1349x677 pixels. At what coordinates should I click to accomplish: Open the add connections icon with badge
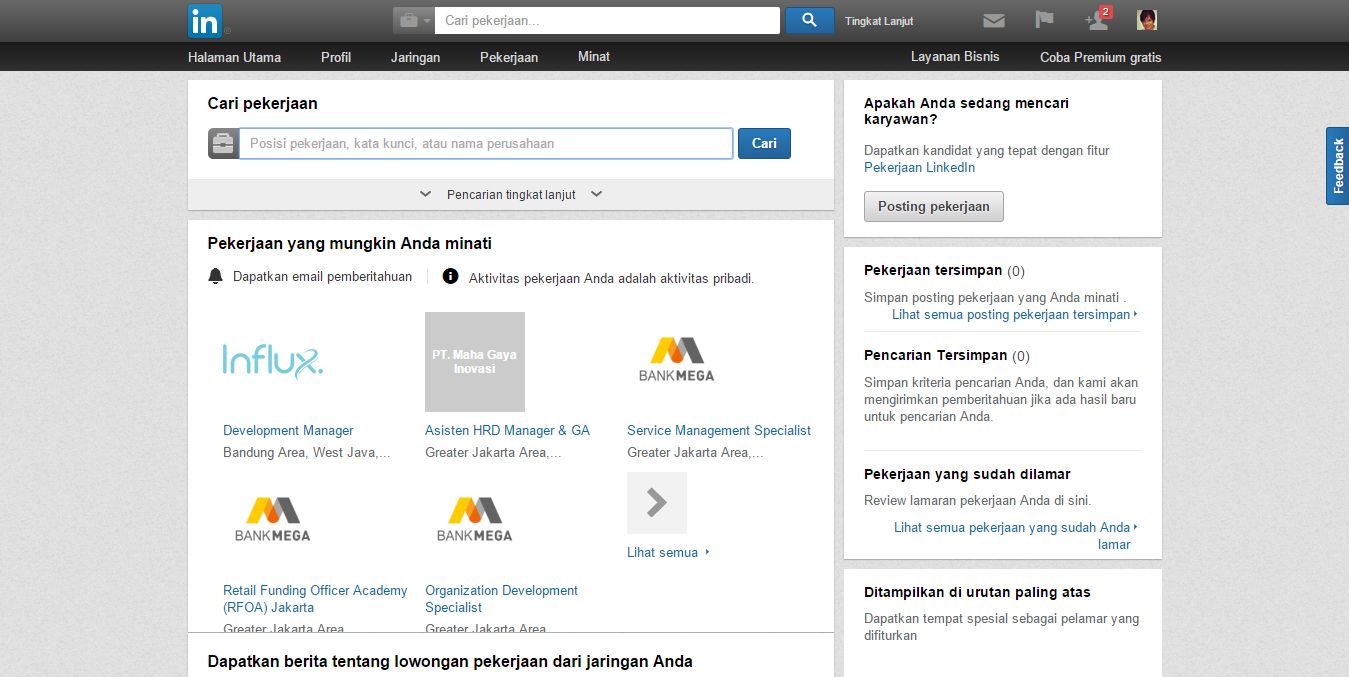click(x=1098, y=19)
